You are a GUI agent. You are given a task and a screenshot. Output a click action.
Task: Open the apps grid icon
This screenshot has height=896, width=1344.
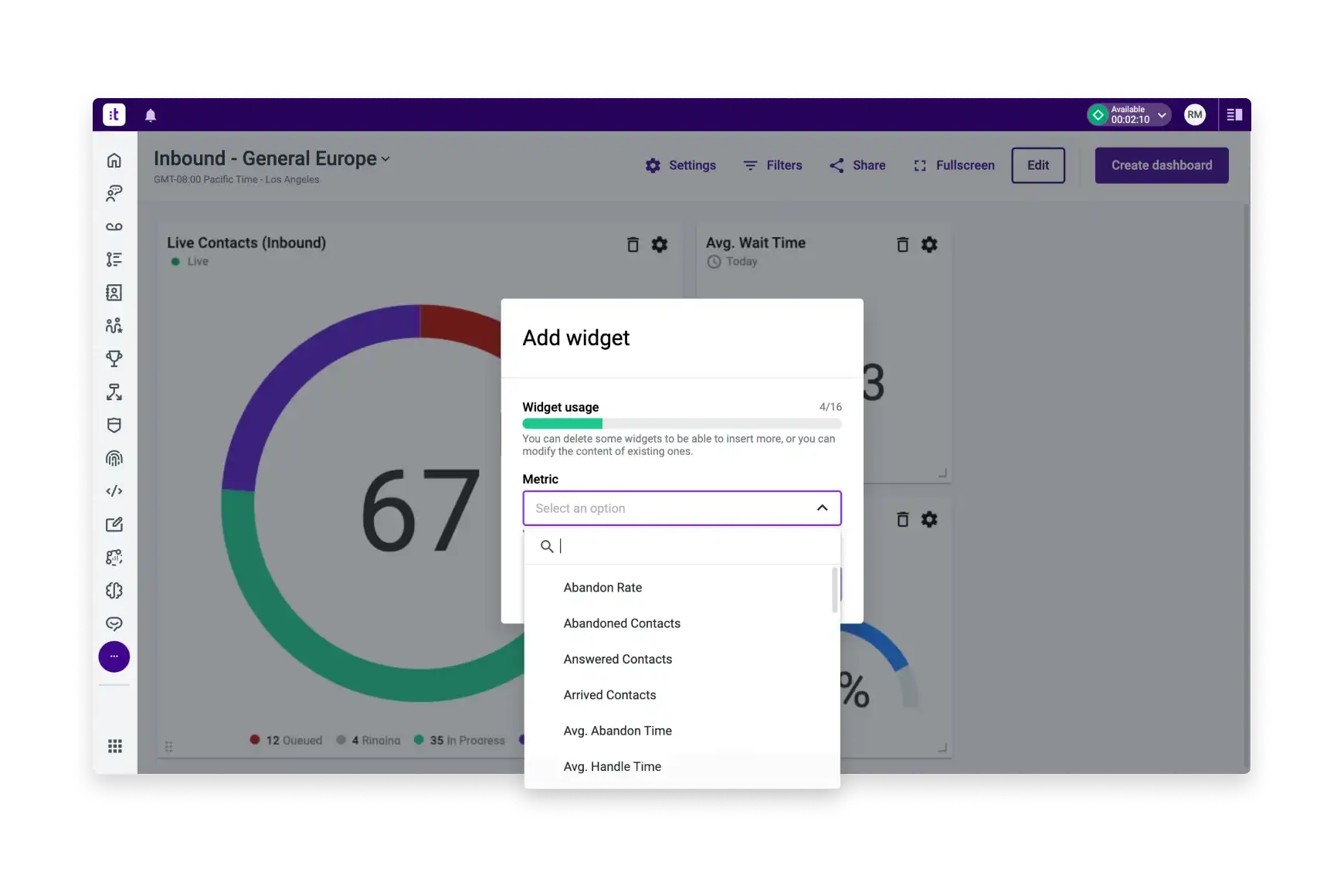pyautogui.click(x=115, y=746)
